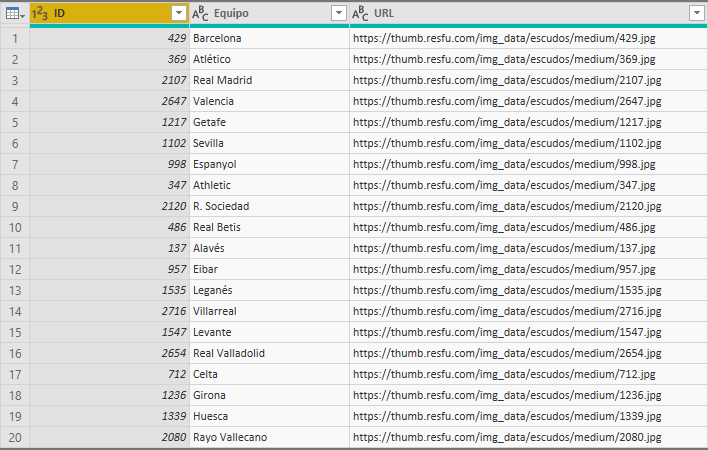This screenshot has height=450, width=708.
Task: Select row number 5
Action: tap(15, 122)
